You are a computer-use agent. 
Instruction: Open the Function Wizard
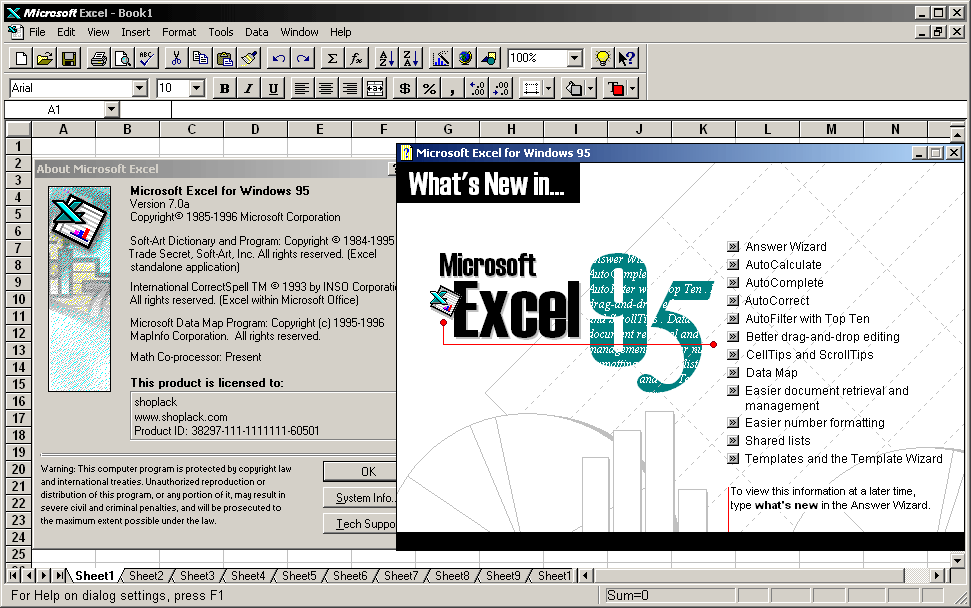click(357, 58)
